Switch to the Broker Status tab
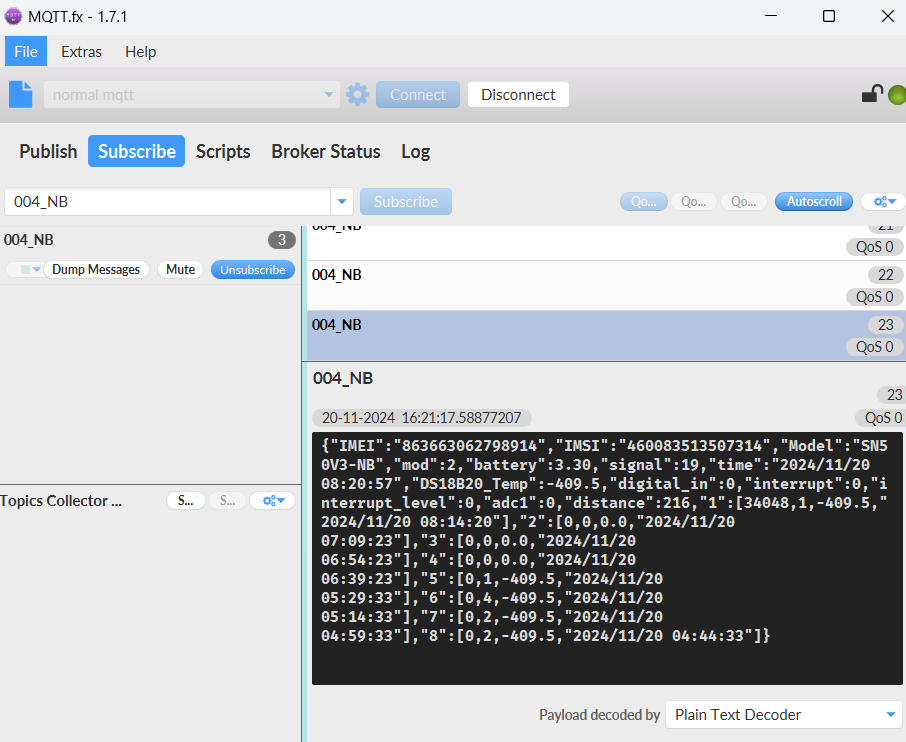Image resolution: width=906 pixels, height=742 pixels. 326,151
